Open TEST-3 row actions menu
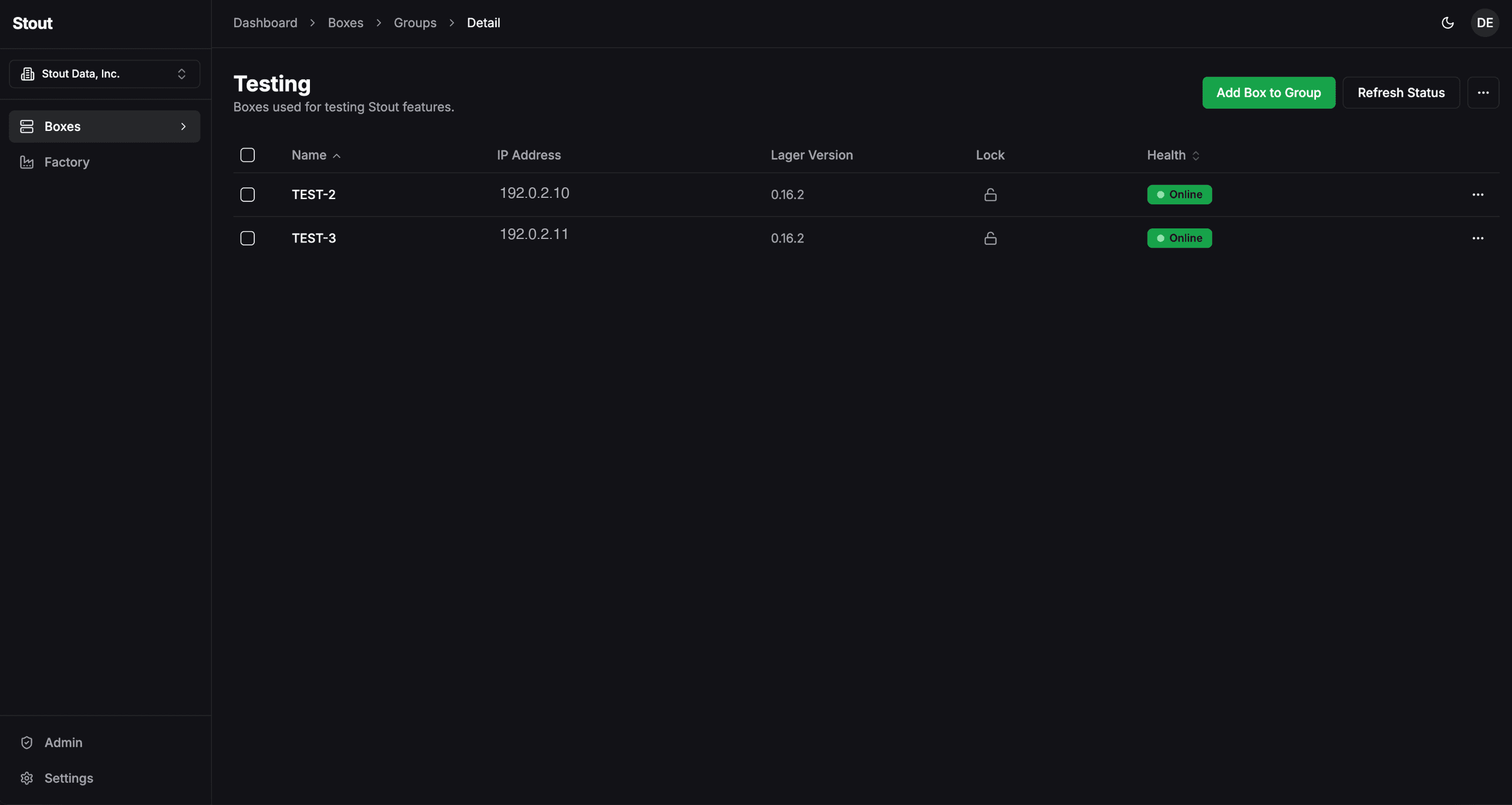Screen dimensions: 1512x805 click(x=1477, y=238)
